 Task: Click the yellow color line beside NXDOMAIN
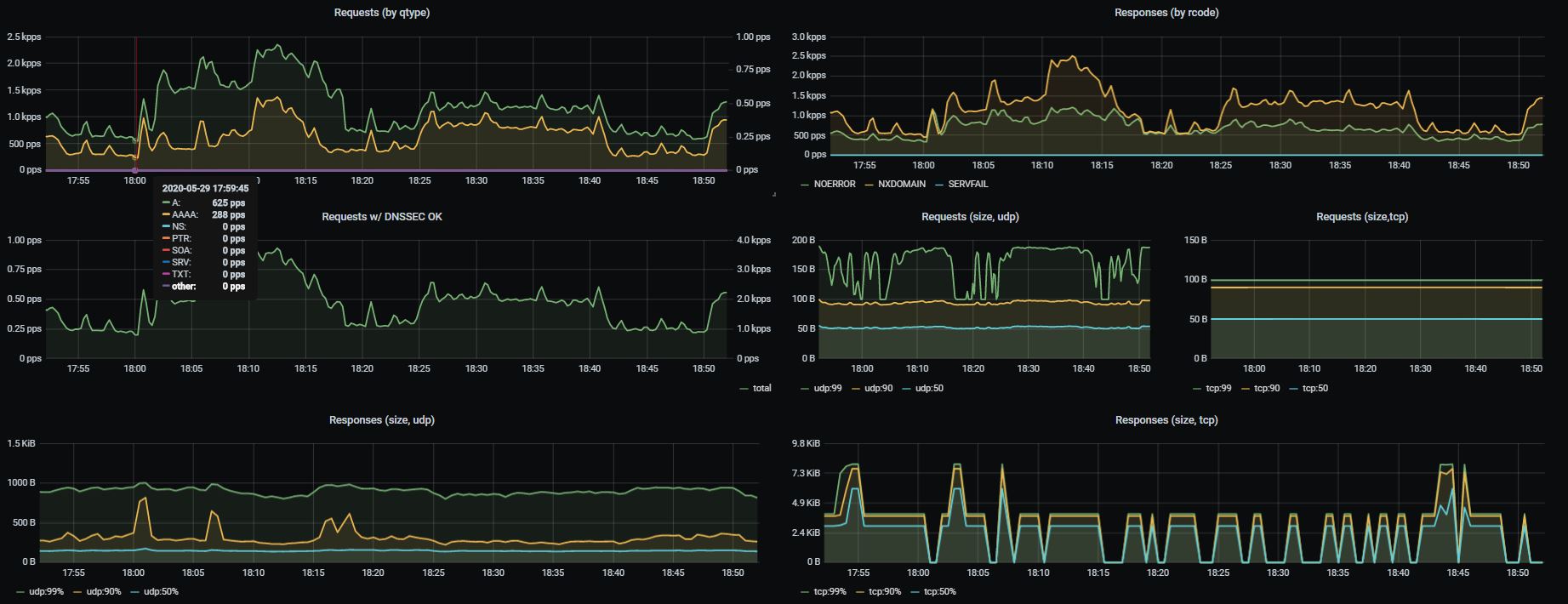click(870, 185)
